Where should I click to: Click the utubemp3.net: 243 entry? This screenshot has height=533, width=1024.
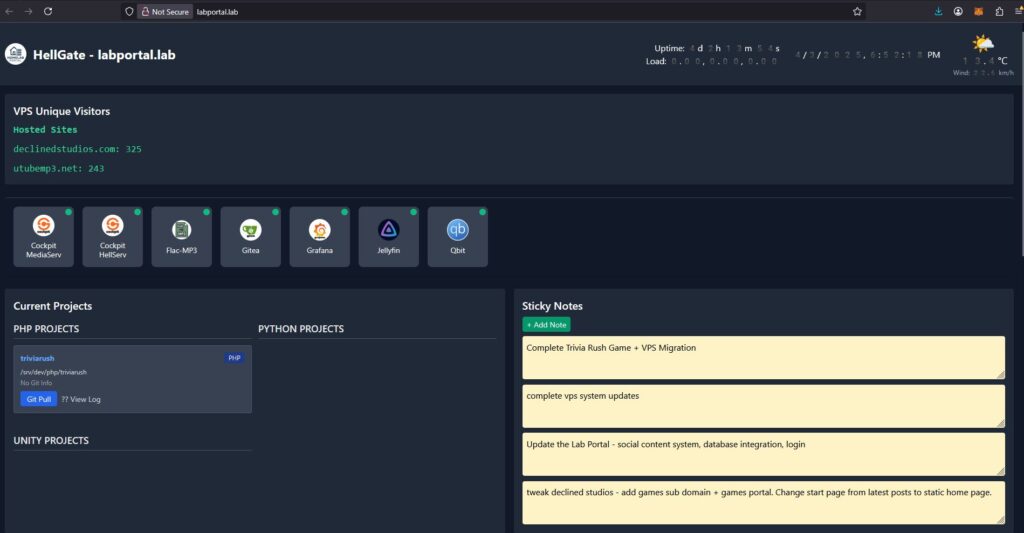tap(59, 169)
